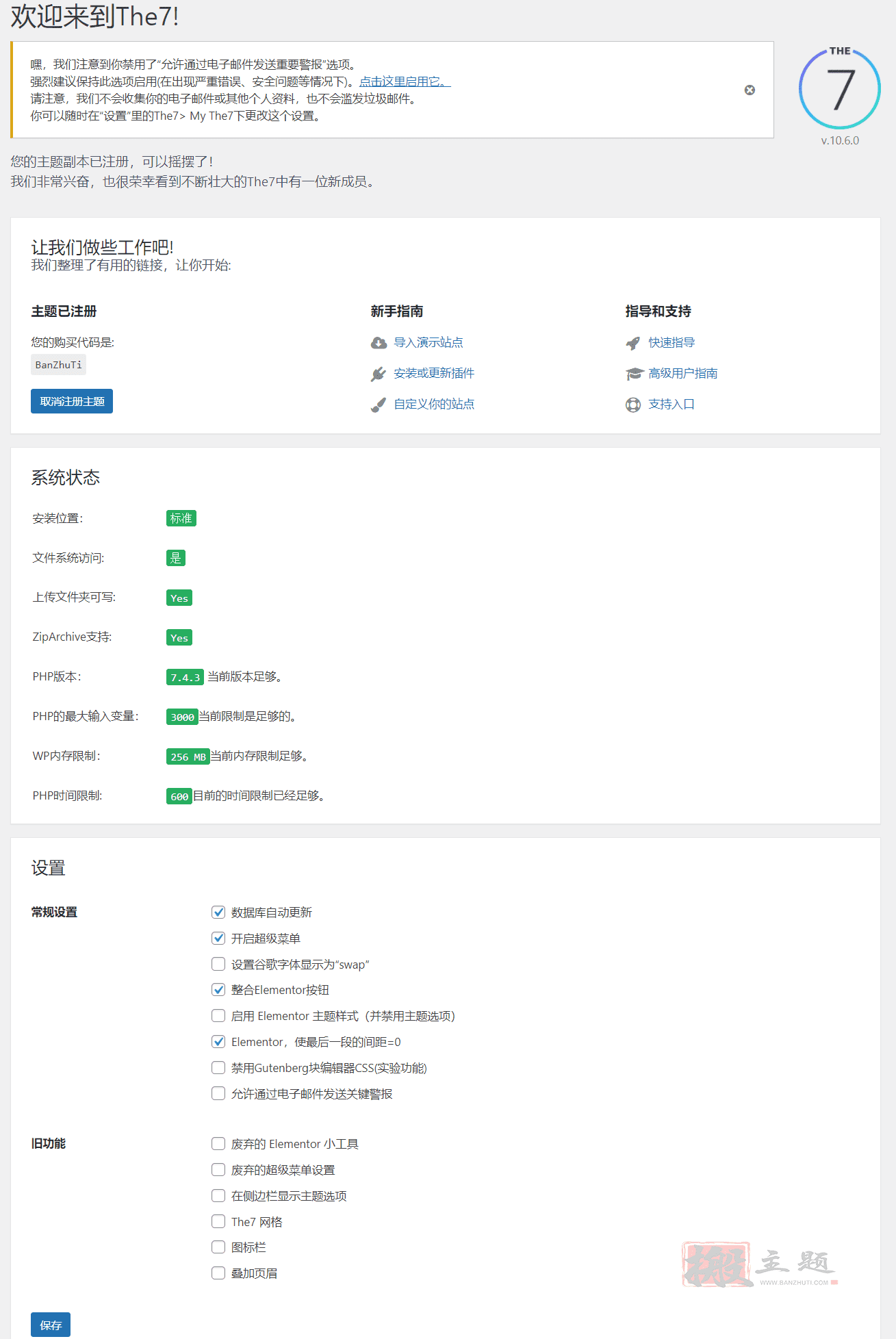Open the 快速指导 link
Screen dimensions: 896x1339
tap(671, 342)
